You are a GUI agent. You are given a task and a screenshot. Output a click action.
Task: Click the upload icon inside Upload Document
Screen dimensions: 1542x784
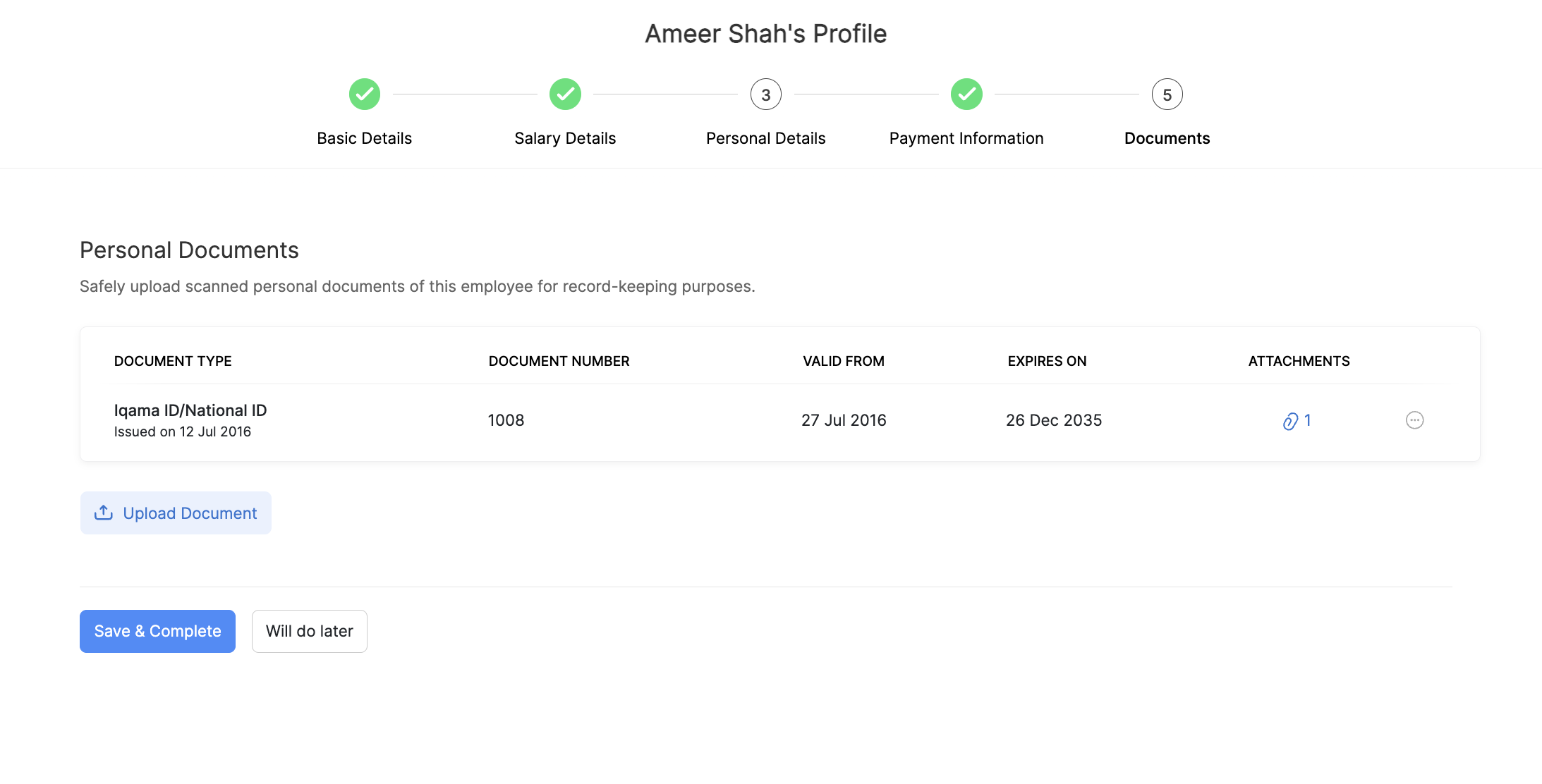coord(103,513)
